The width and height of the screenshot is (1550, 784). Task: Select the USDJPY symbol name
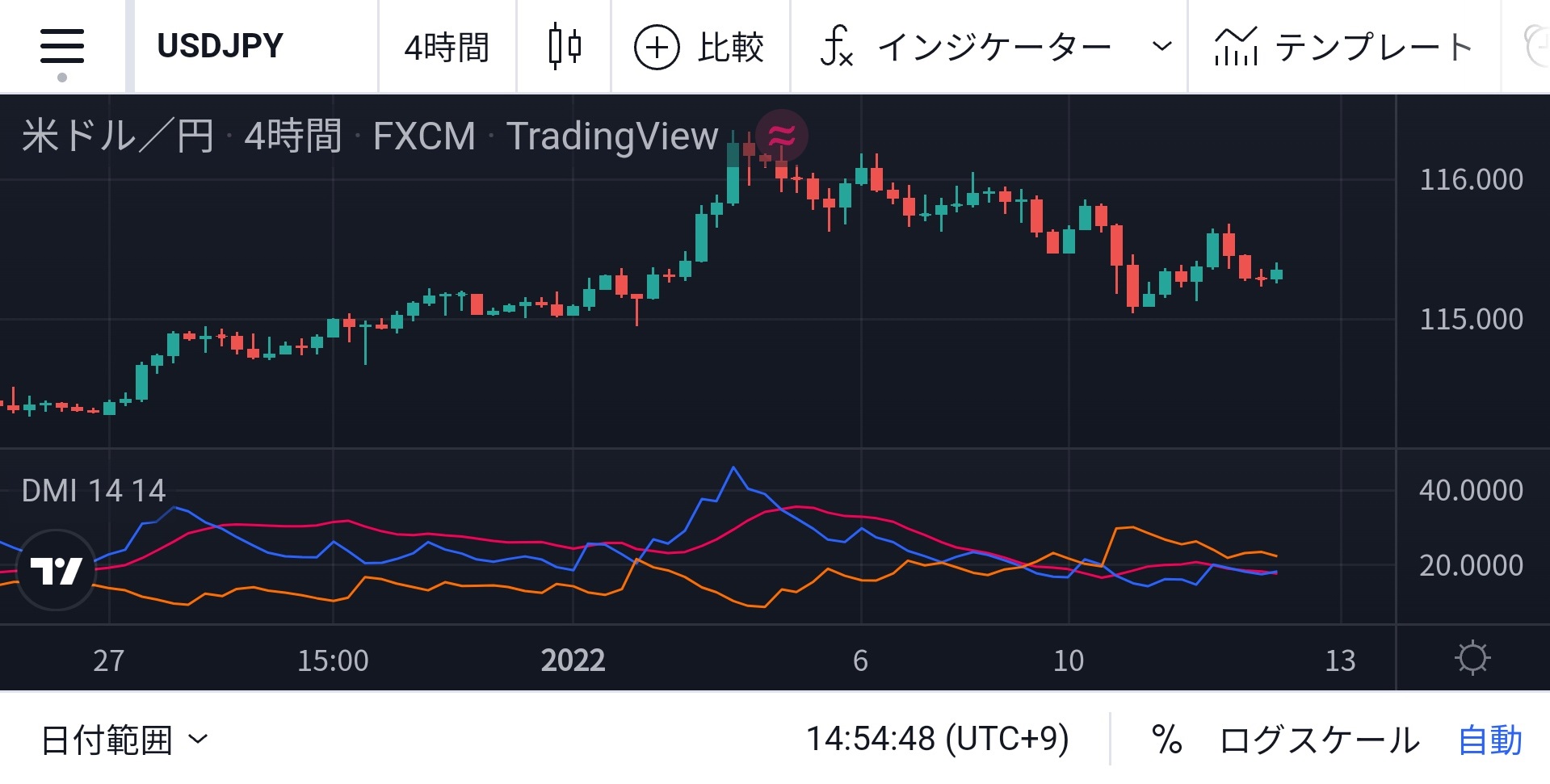tap(219, 46)
